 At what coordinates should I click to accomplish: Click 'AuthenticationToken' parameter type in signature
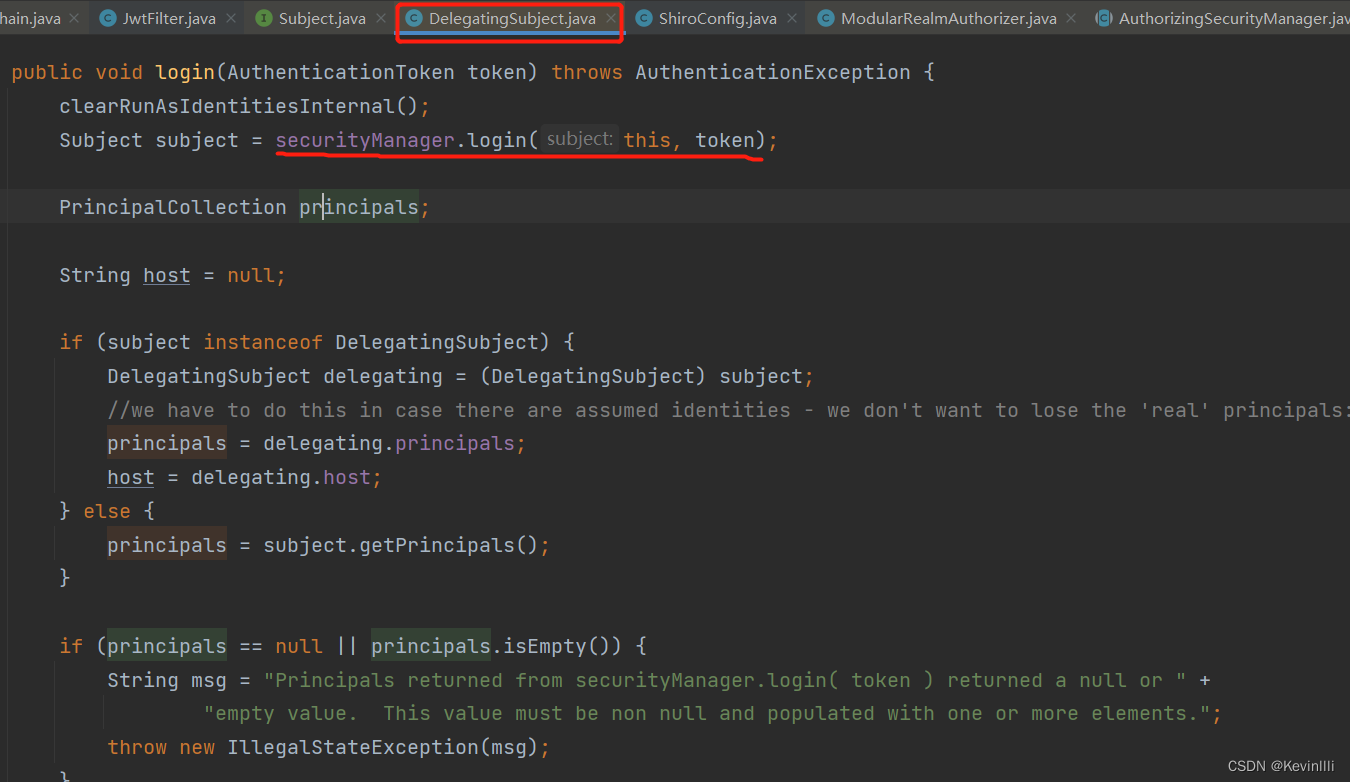tap(342, 72)
